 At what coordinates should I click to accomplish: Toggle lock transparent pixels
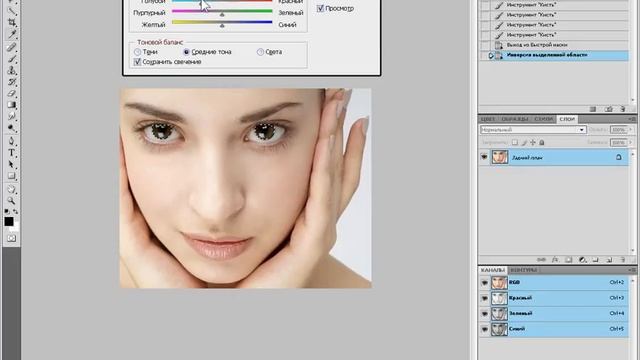tap(515, 142)
